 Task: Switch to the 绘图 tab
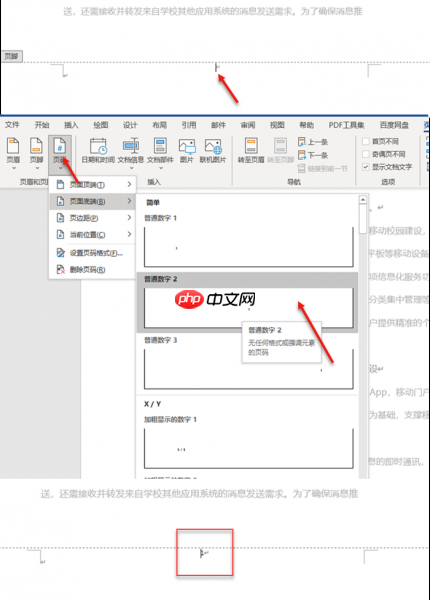point(101,125)
